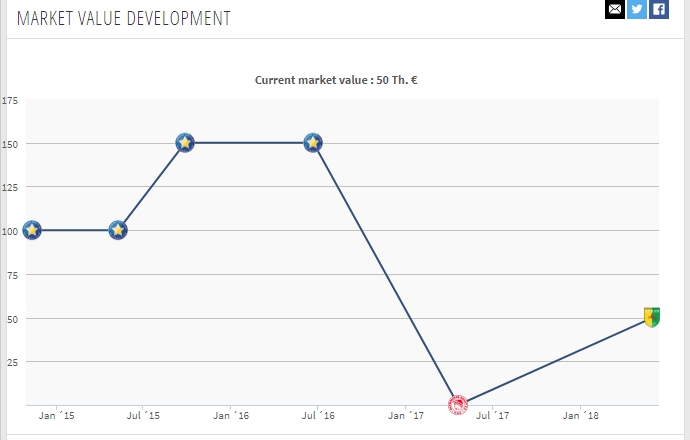690x440 pixels.
Task: Select the first crest marker at 150
Action: coord(185,143)
